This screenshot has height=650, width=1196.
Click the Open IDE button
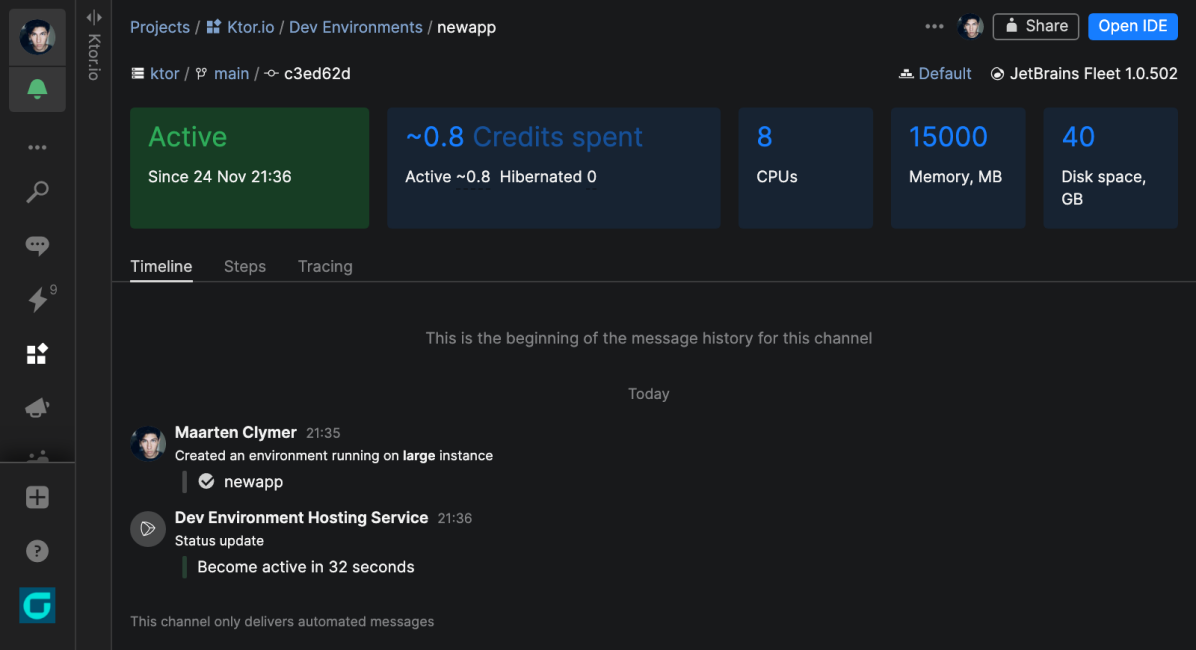point(1132,27)
